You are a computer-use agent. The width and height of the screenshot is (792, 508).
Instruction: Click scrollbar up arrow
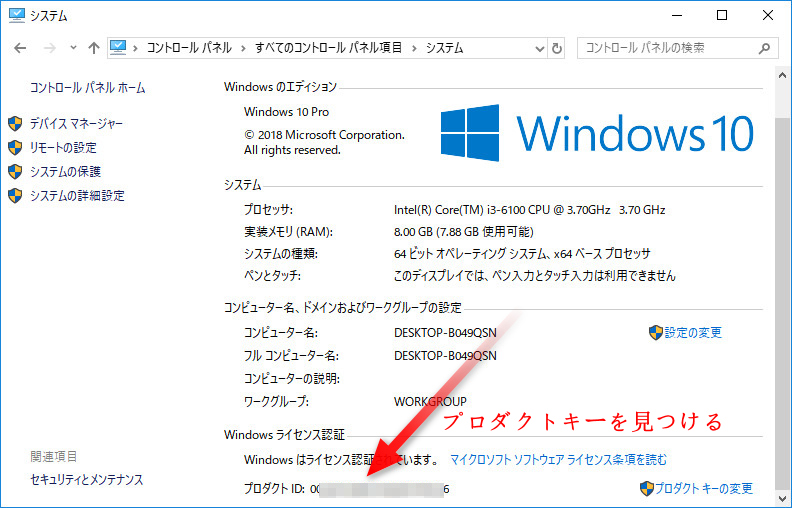(782, 76)
